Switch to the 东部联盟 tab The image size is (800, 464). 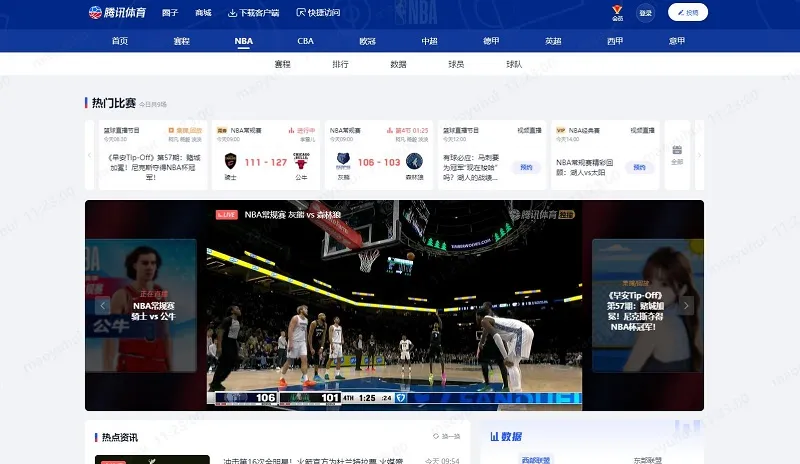click(647, 460)
